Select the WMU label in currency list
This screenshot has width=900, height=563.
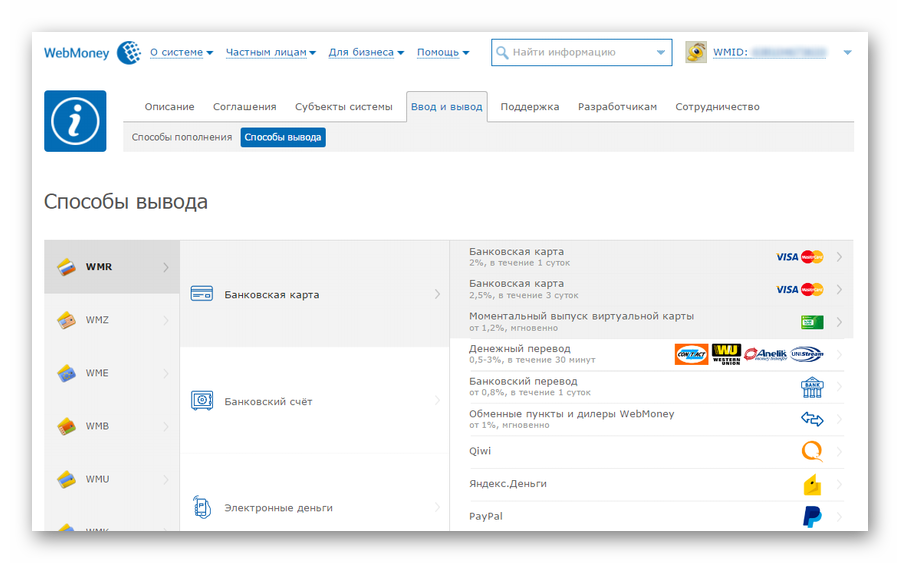(97, 479)
